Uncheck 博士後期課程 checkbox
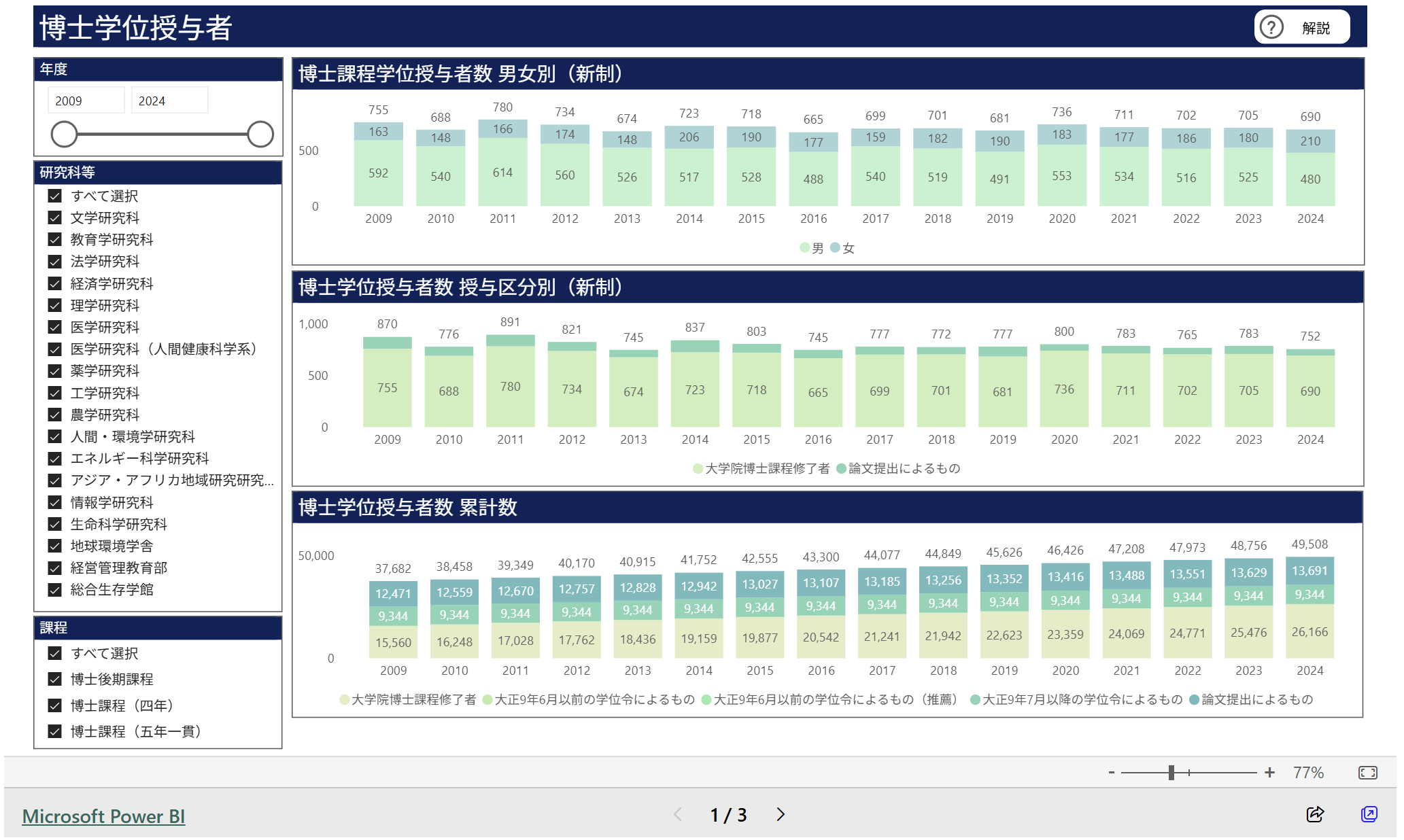 coord(55,679)
